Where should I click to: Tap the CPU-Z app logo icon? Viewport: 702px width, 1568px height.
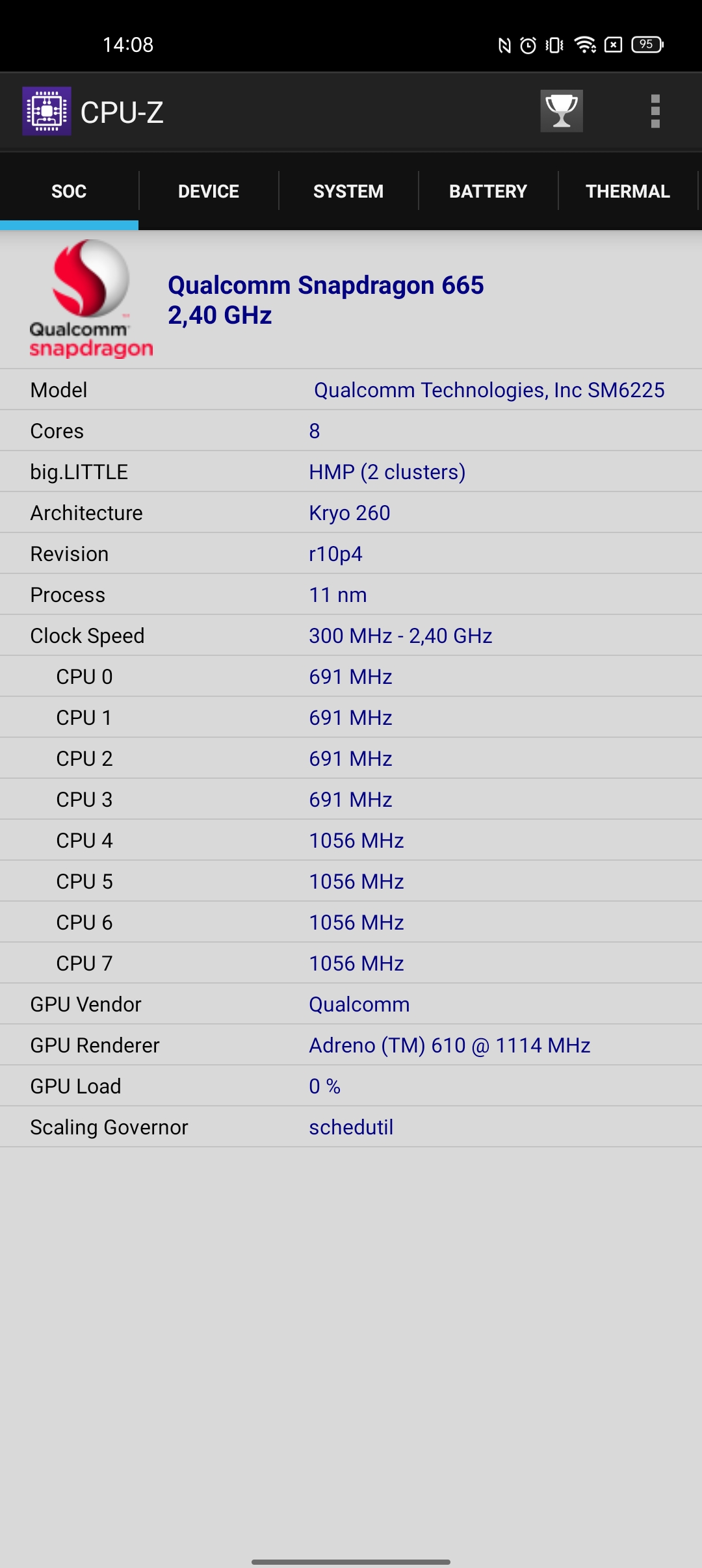pos(47,111)
